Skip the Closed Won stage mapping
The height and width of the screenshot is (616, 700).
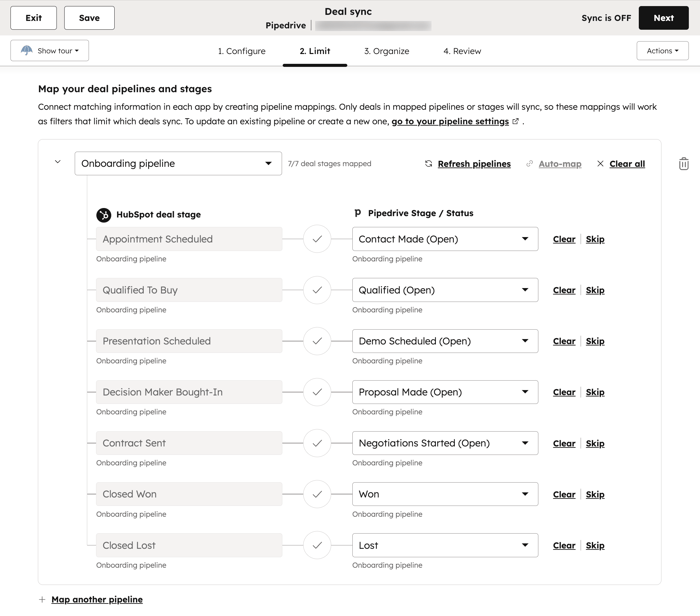coord(595,494)
